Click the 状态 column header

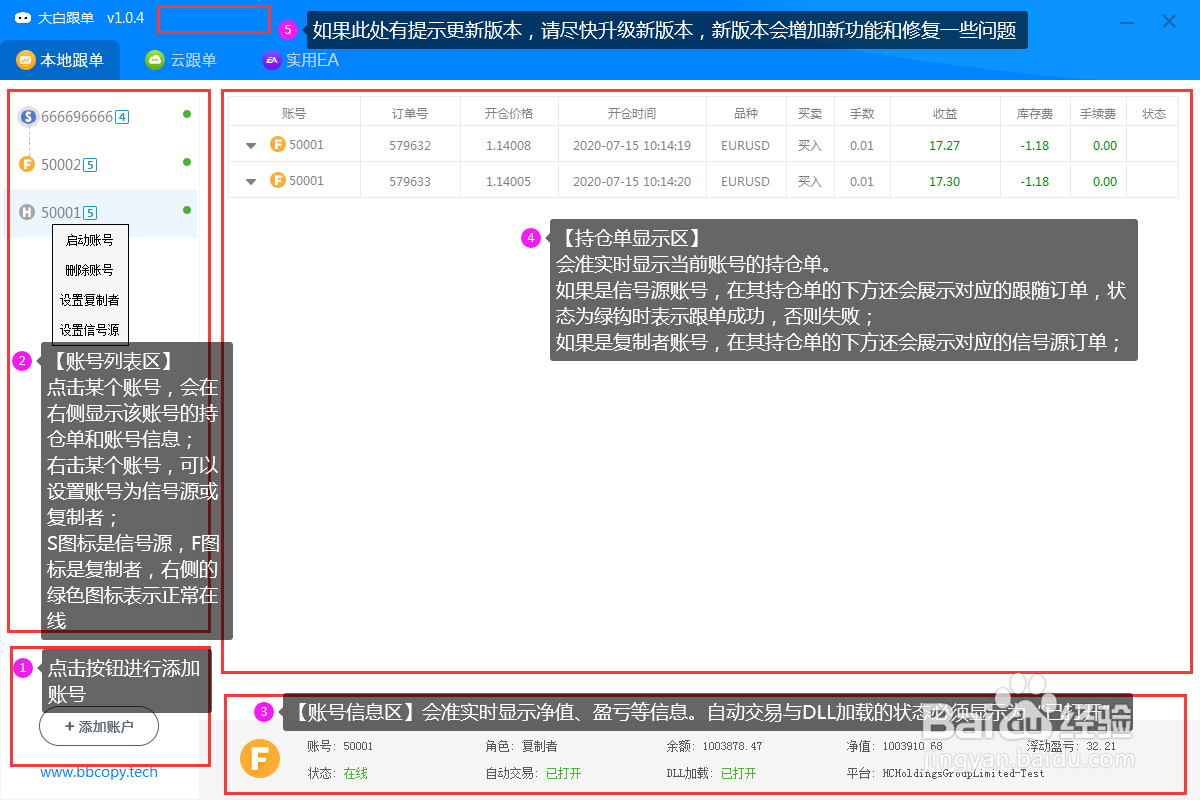tap(1154, 114)
